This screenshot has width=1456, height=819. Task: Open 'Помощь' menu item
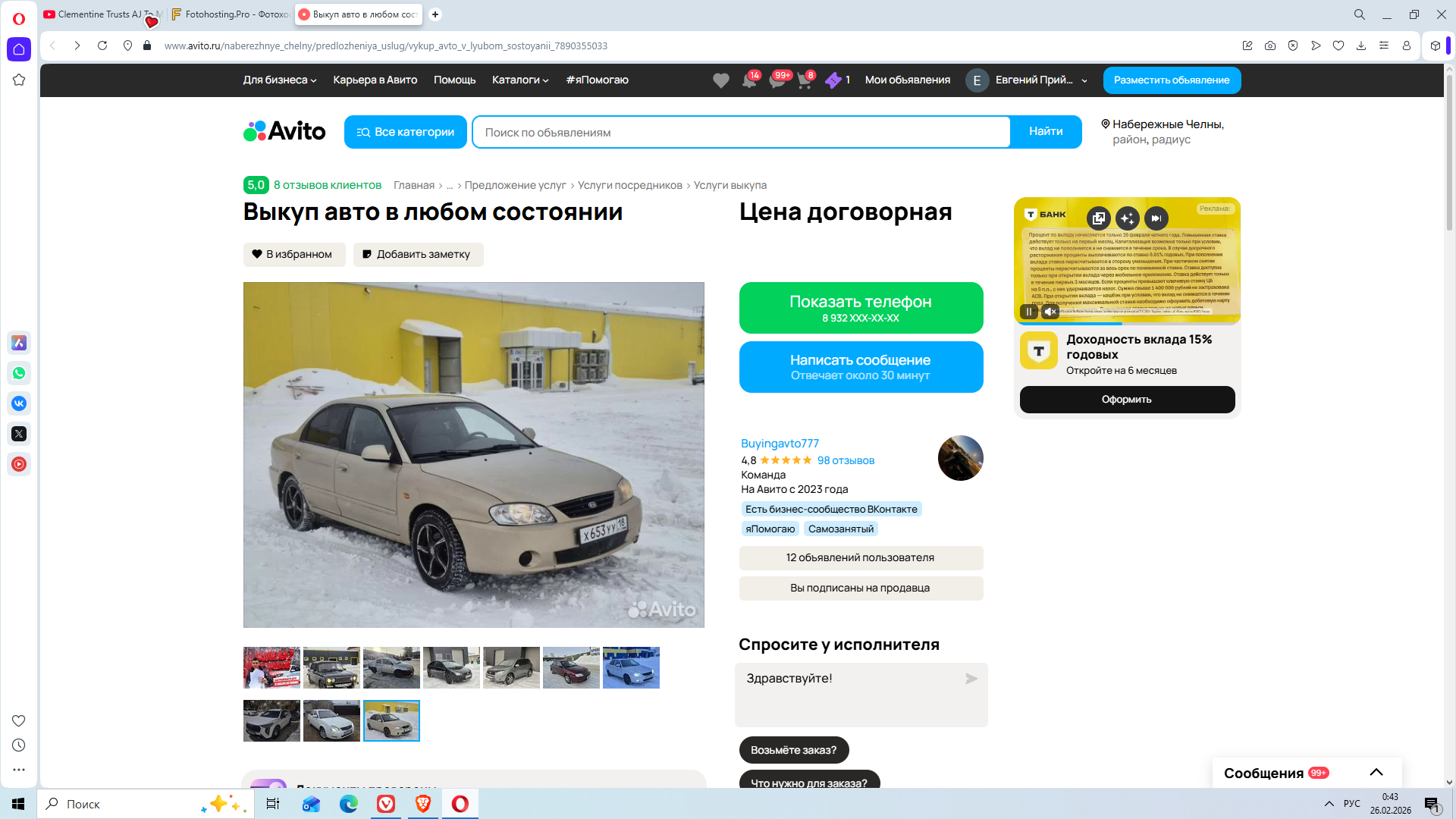[x=454, y=80]
